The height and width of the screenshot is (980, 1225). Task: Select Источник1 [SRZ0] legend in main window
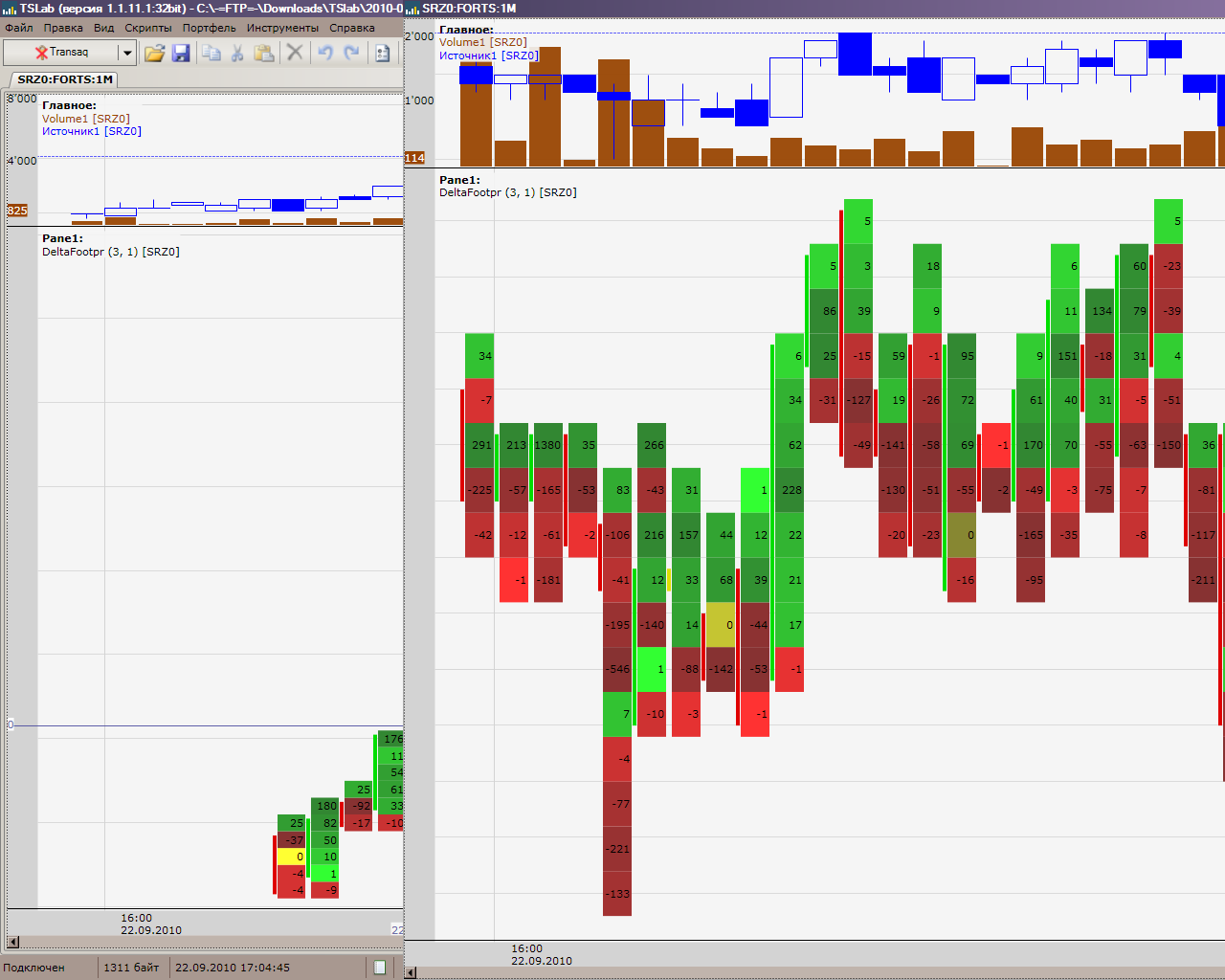point(92,131)
